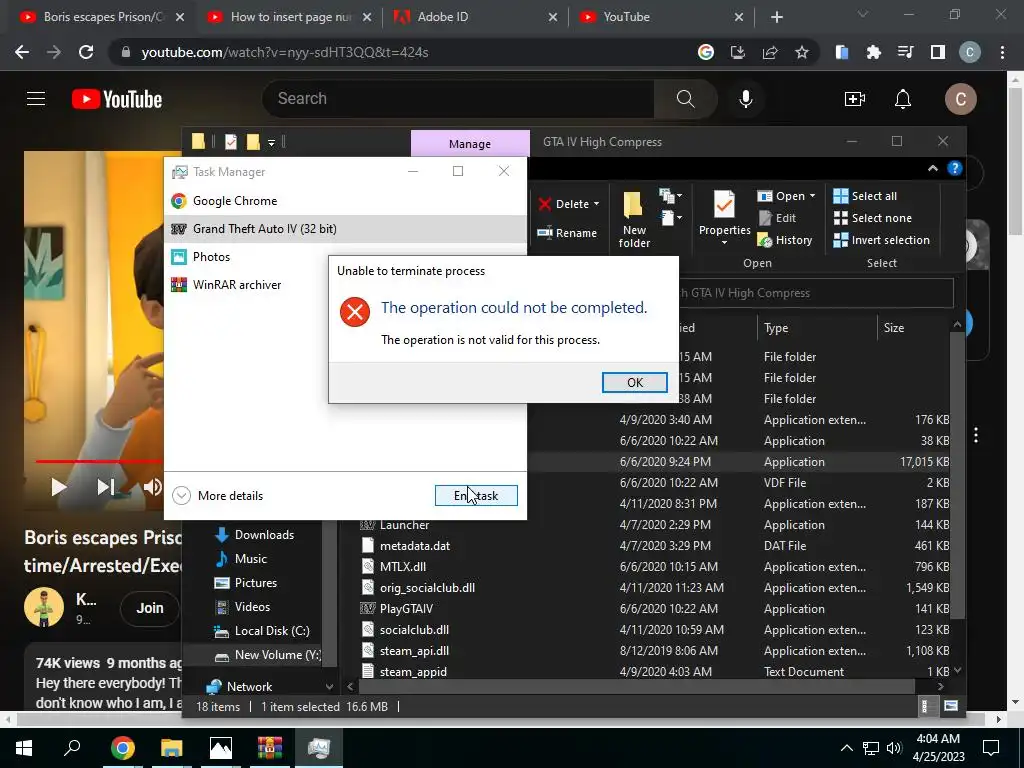Click the channel Join button

click(x=150, y=608)
